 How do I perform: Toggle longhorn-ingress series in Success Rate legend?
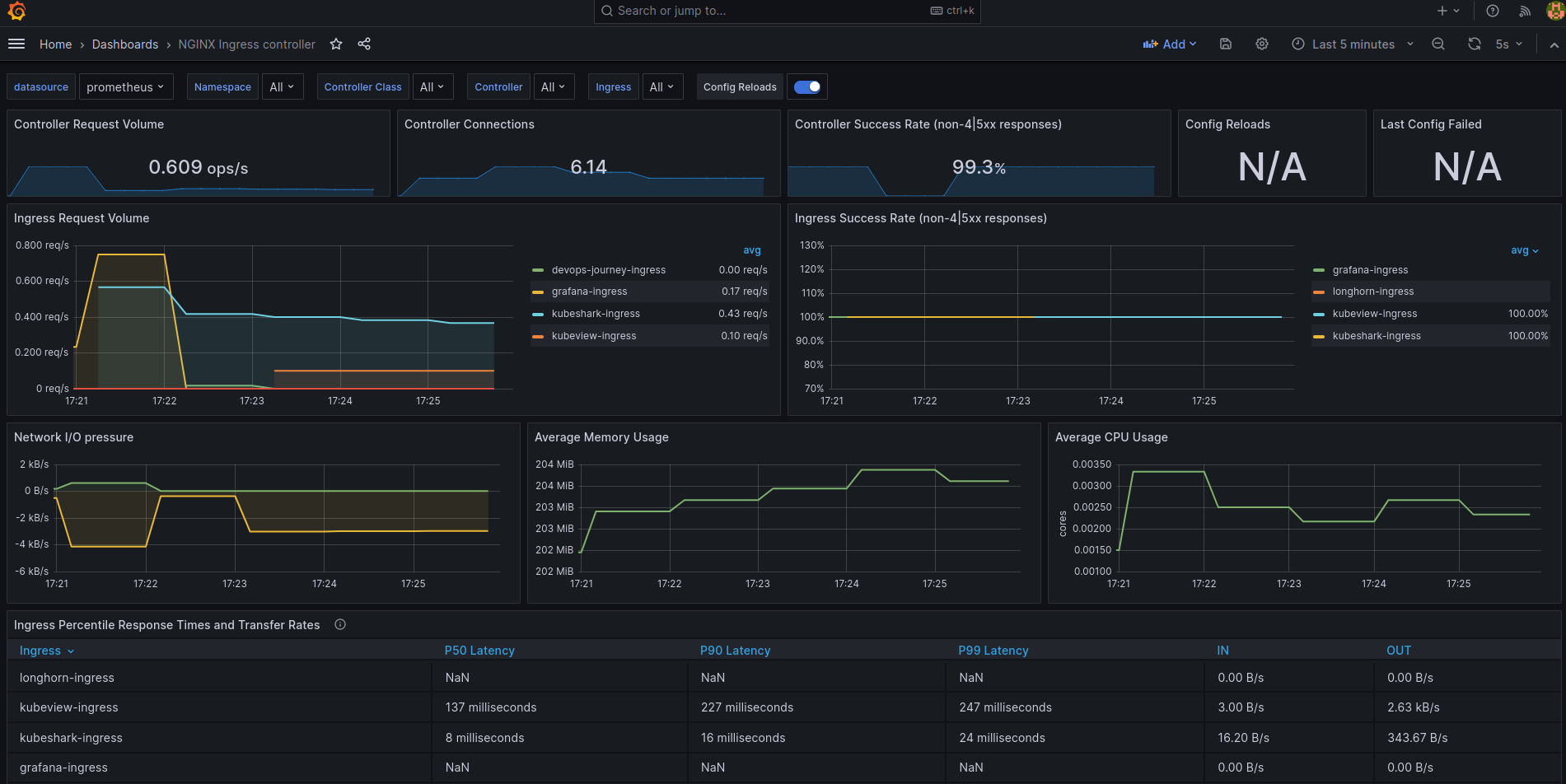1373,292
